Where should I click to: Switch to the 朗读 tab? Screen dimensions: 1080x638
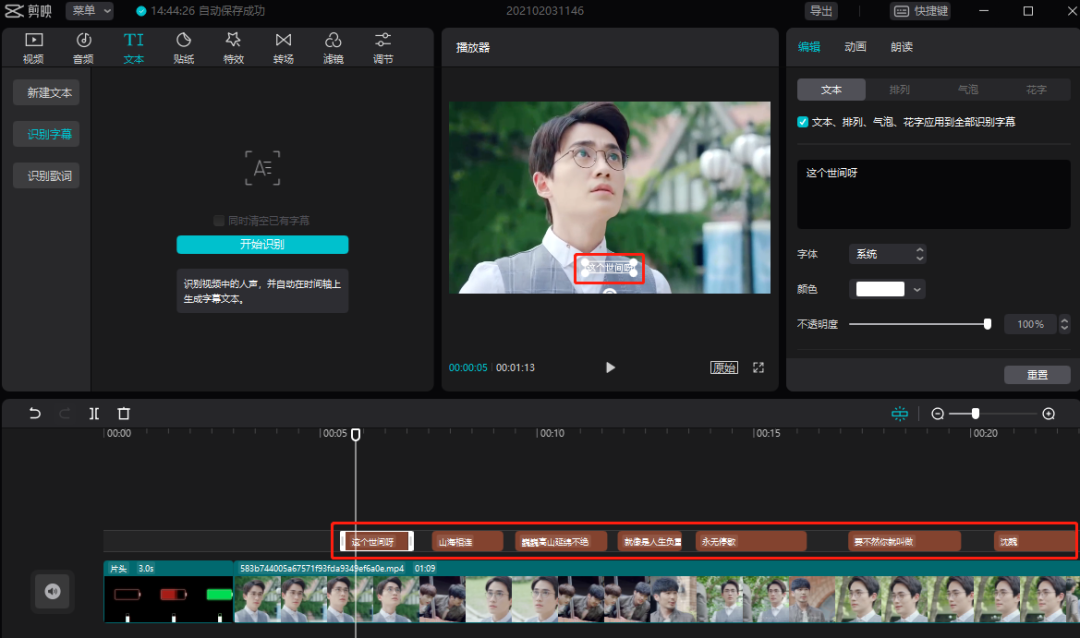click(901, 47)
